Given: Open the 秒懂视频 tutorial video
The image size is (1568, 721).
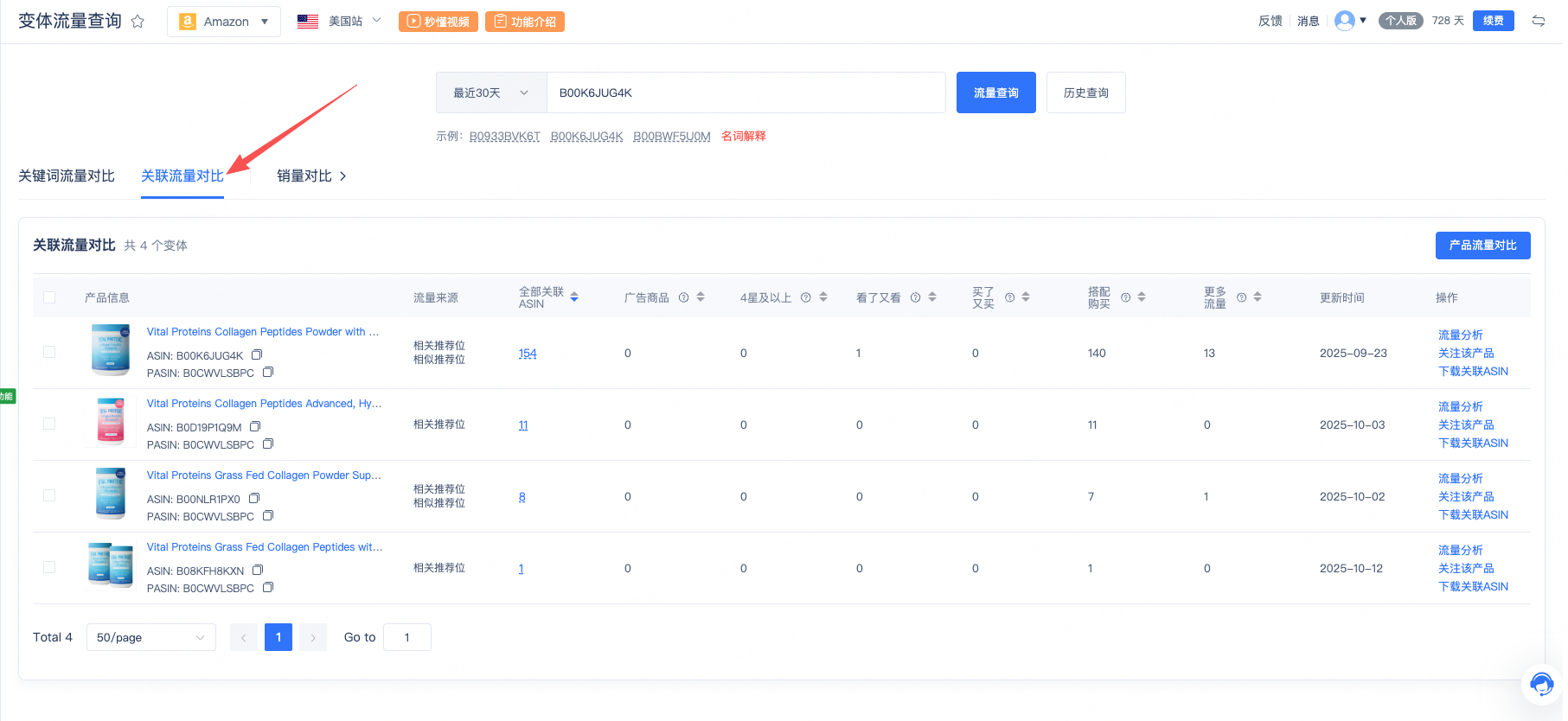Looking at the screenshot, I should pyautogui.click(x=438, y=22).
